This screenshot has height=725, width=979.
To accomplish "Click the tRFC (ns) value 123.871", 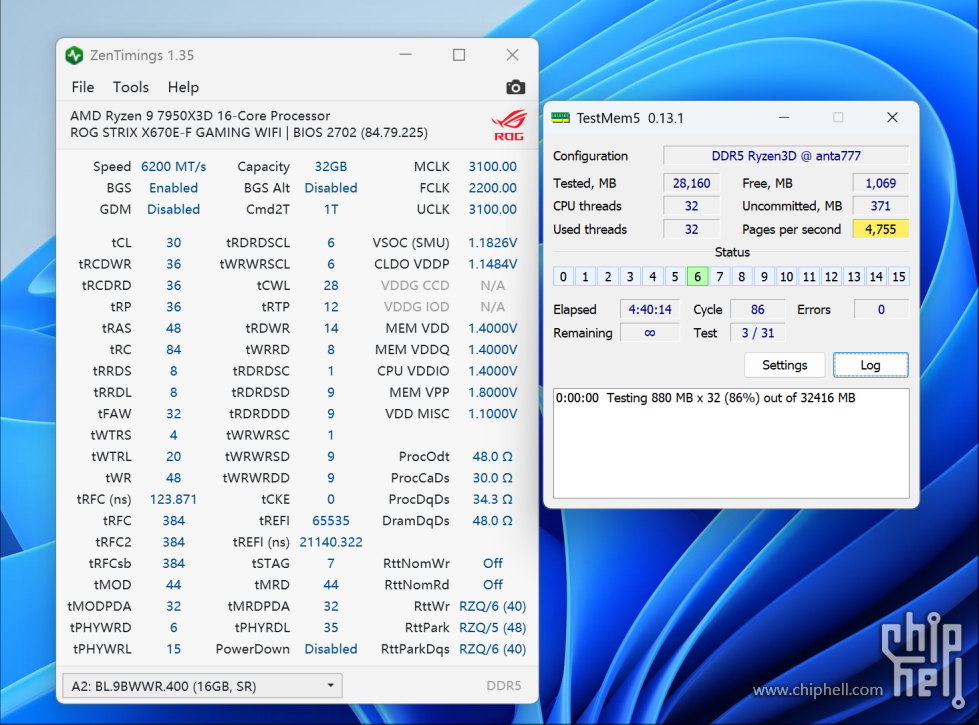I will pyautogui.click(x=173, y=500).
